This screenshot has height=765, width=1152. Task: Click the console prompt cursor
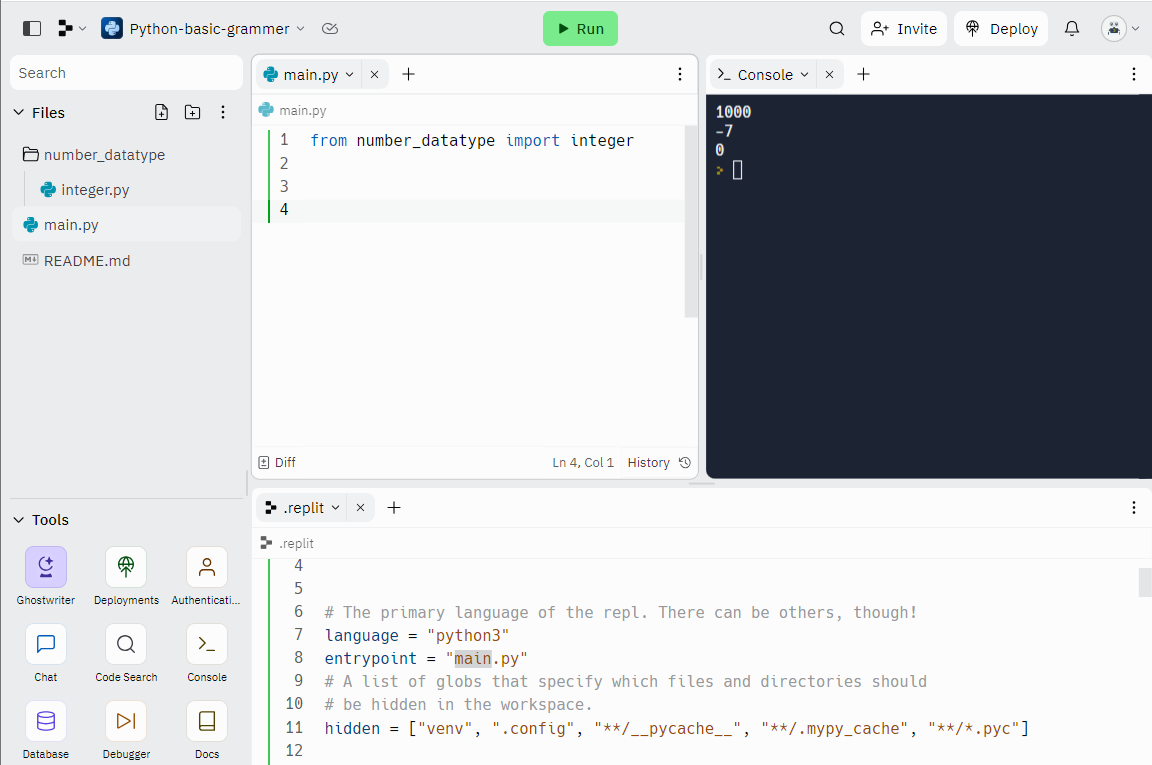(738, 170)
